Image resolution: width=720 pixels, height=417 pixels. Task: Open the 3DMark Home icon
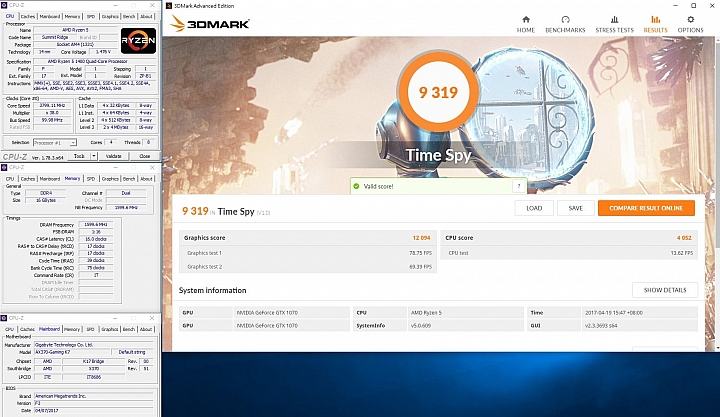(526, 19)
